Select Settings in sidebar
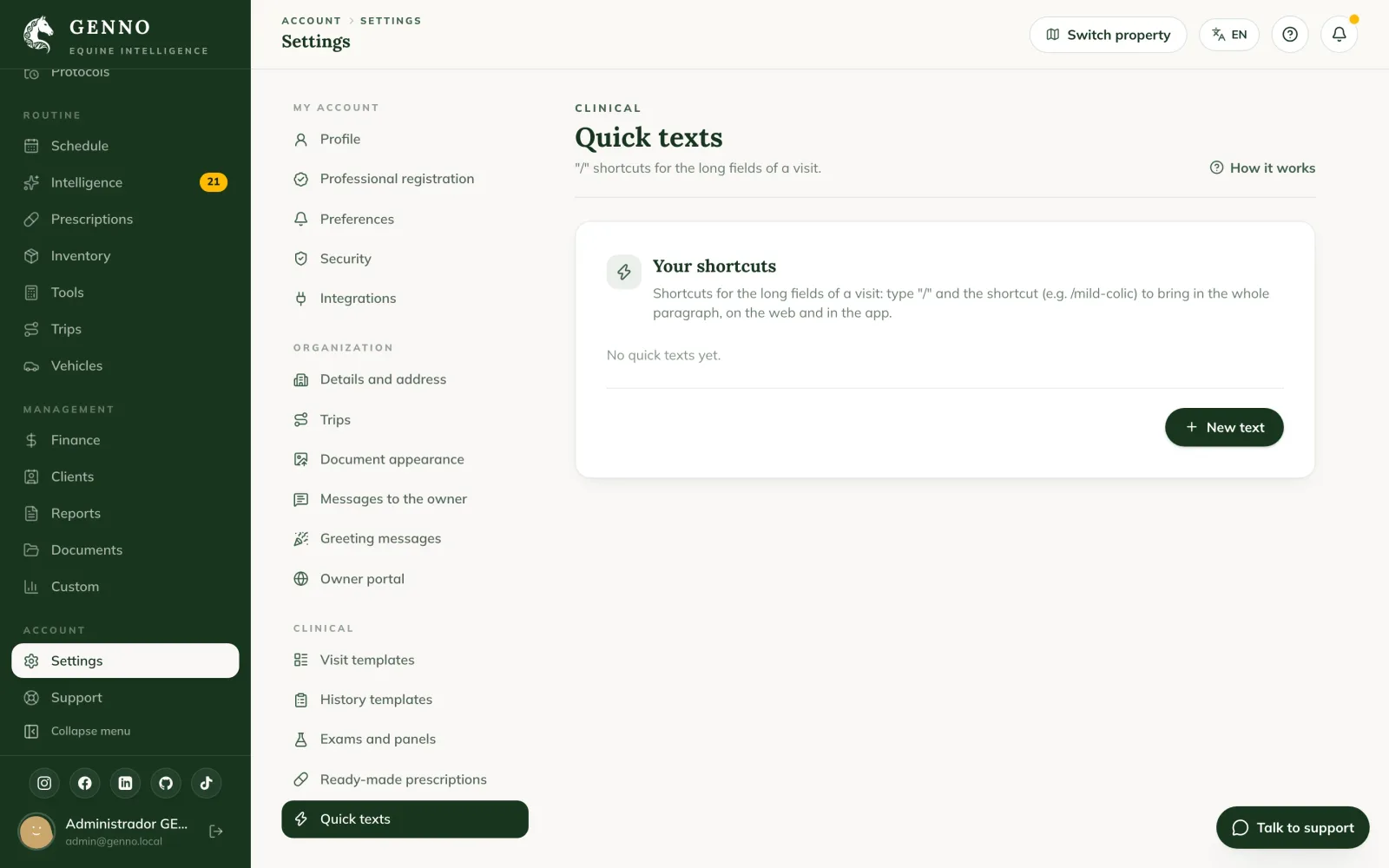 125,661
